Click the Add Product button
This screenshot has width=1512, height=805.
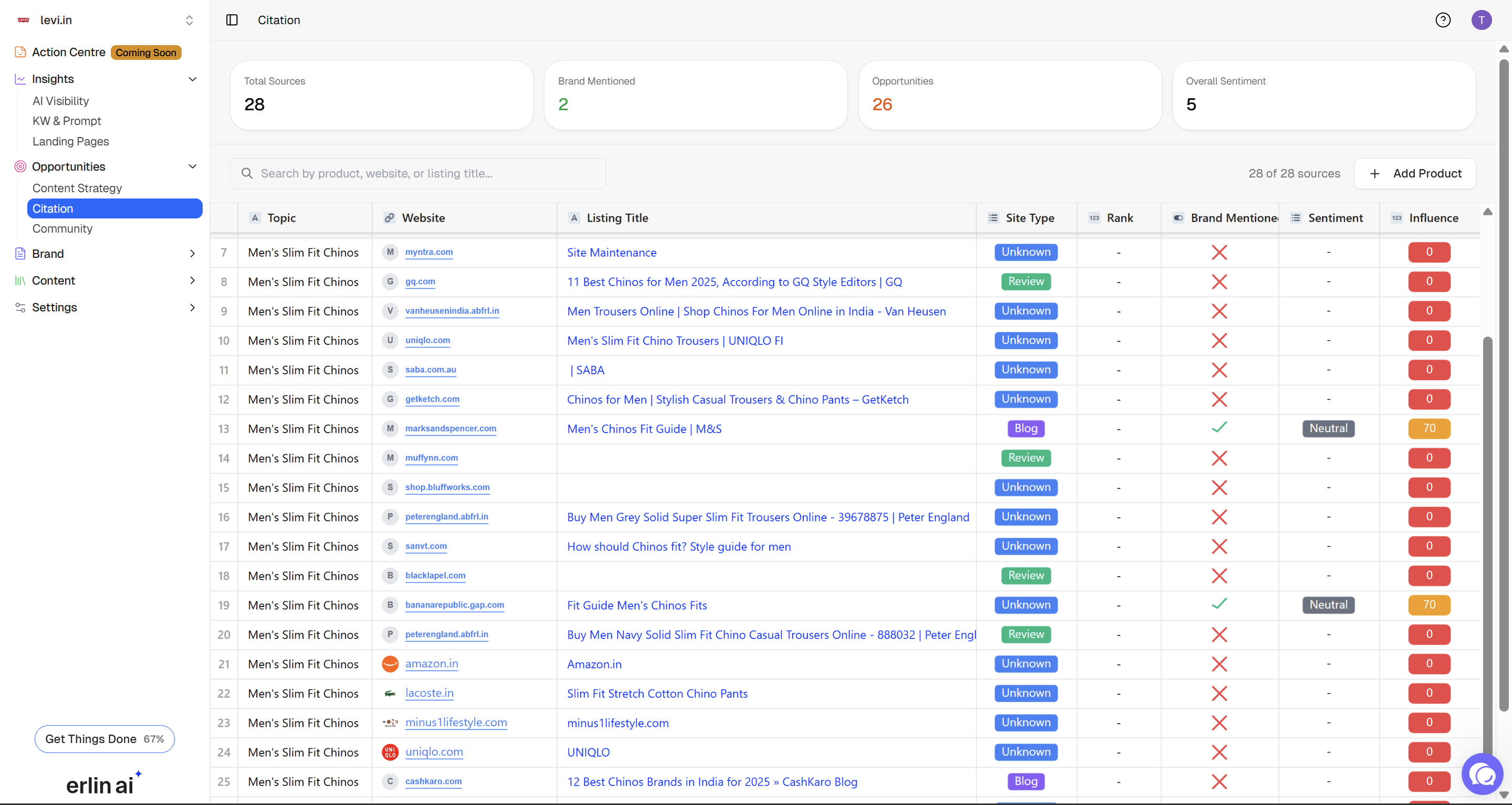pos(1414,173)
